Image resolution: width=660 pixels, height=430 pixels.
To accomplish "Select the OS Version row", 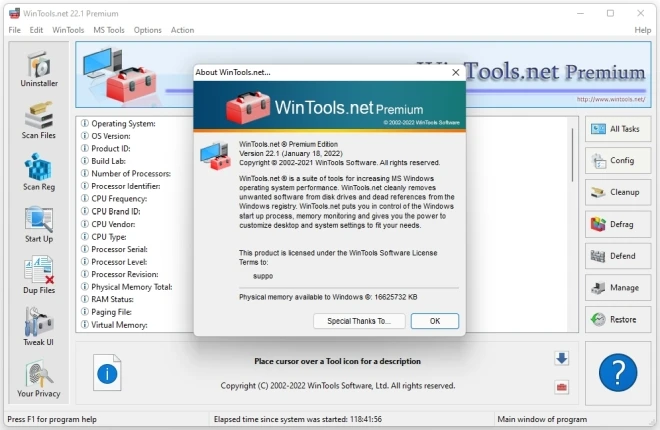I will (106, 136).
